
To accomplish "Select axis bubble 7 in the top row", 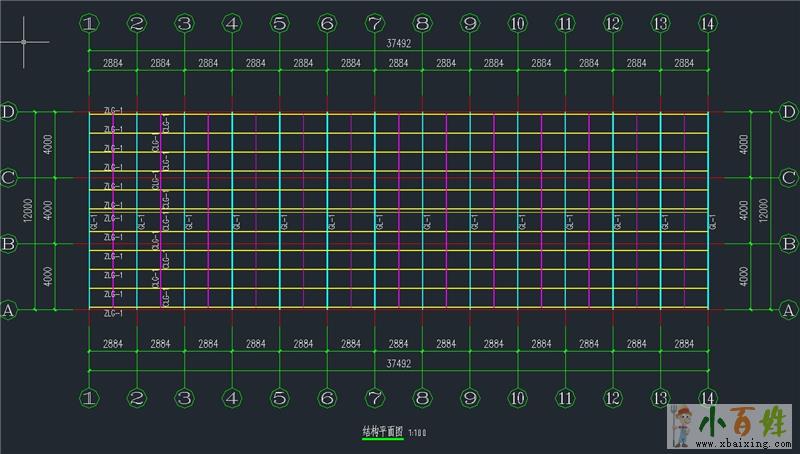I will (x=374, y=23).
